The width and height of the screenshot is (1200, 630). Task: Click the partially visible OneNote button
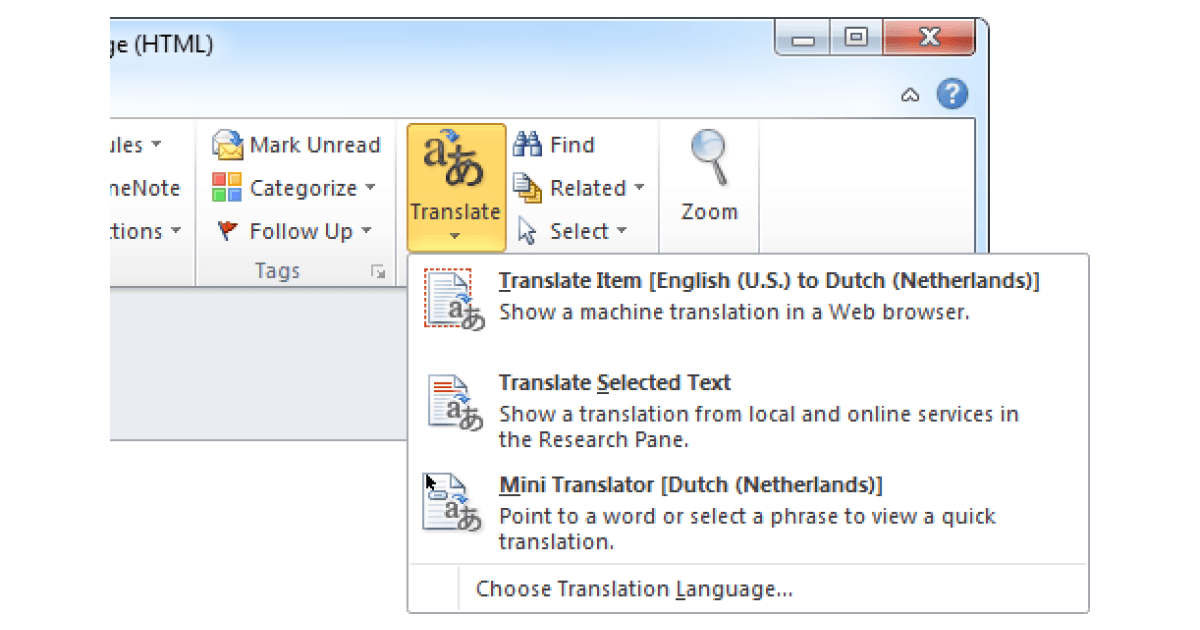pos(146,188)
